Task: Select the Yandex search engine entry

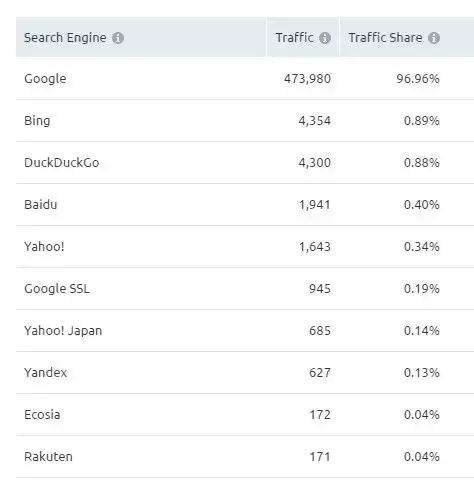Action: tap(45, 373)
